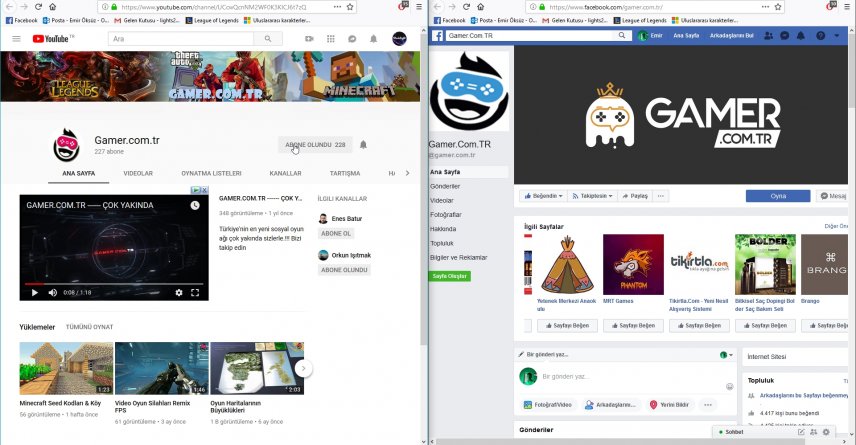Image resolution: width=856 pixels, height=445 pixels.
Task: Seek on featured video progress bar
Action: (114, 284)
